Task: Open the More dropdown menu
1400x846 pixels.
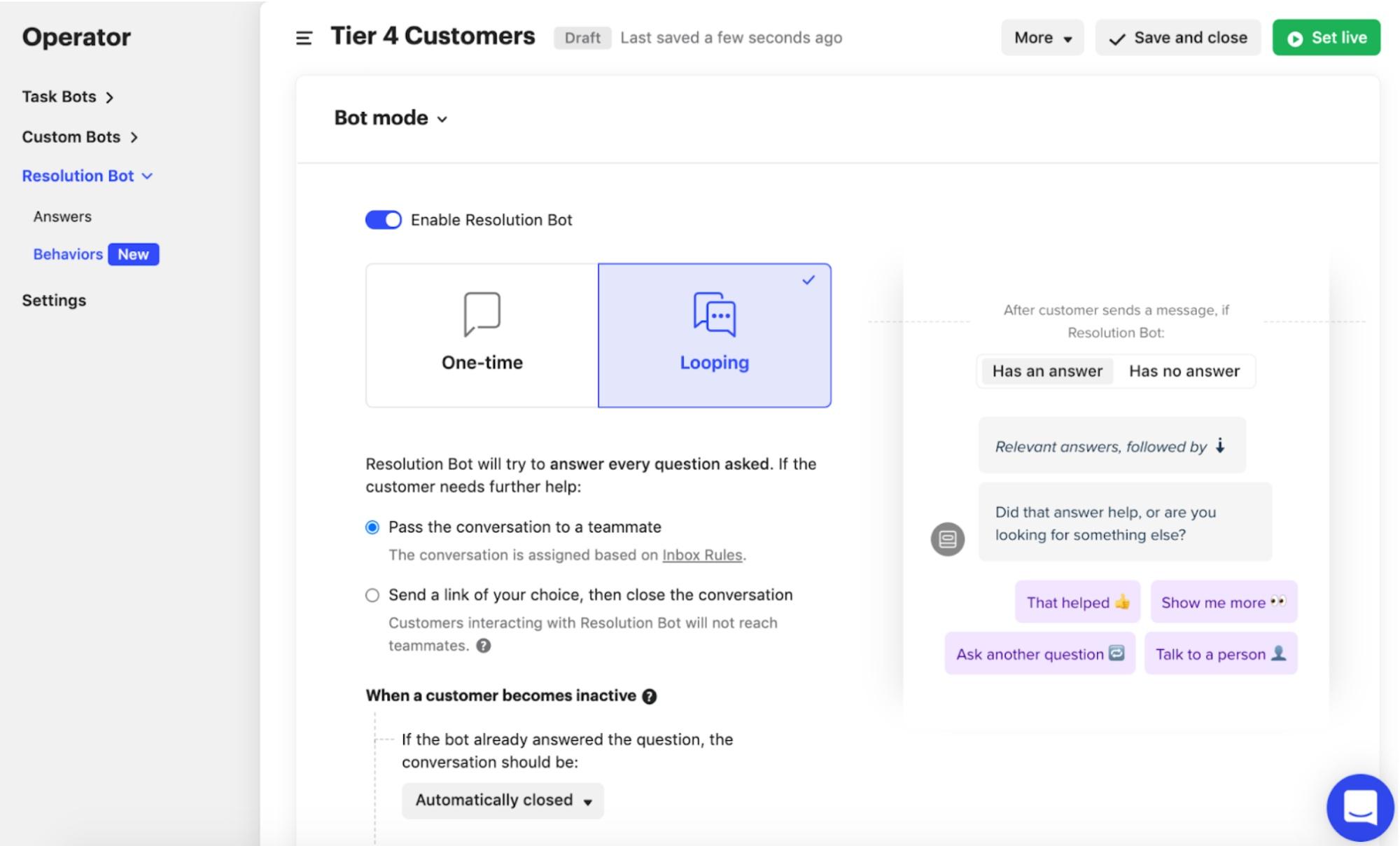Action: pyautogui.click(x=1042, y=38)
